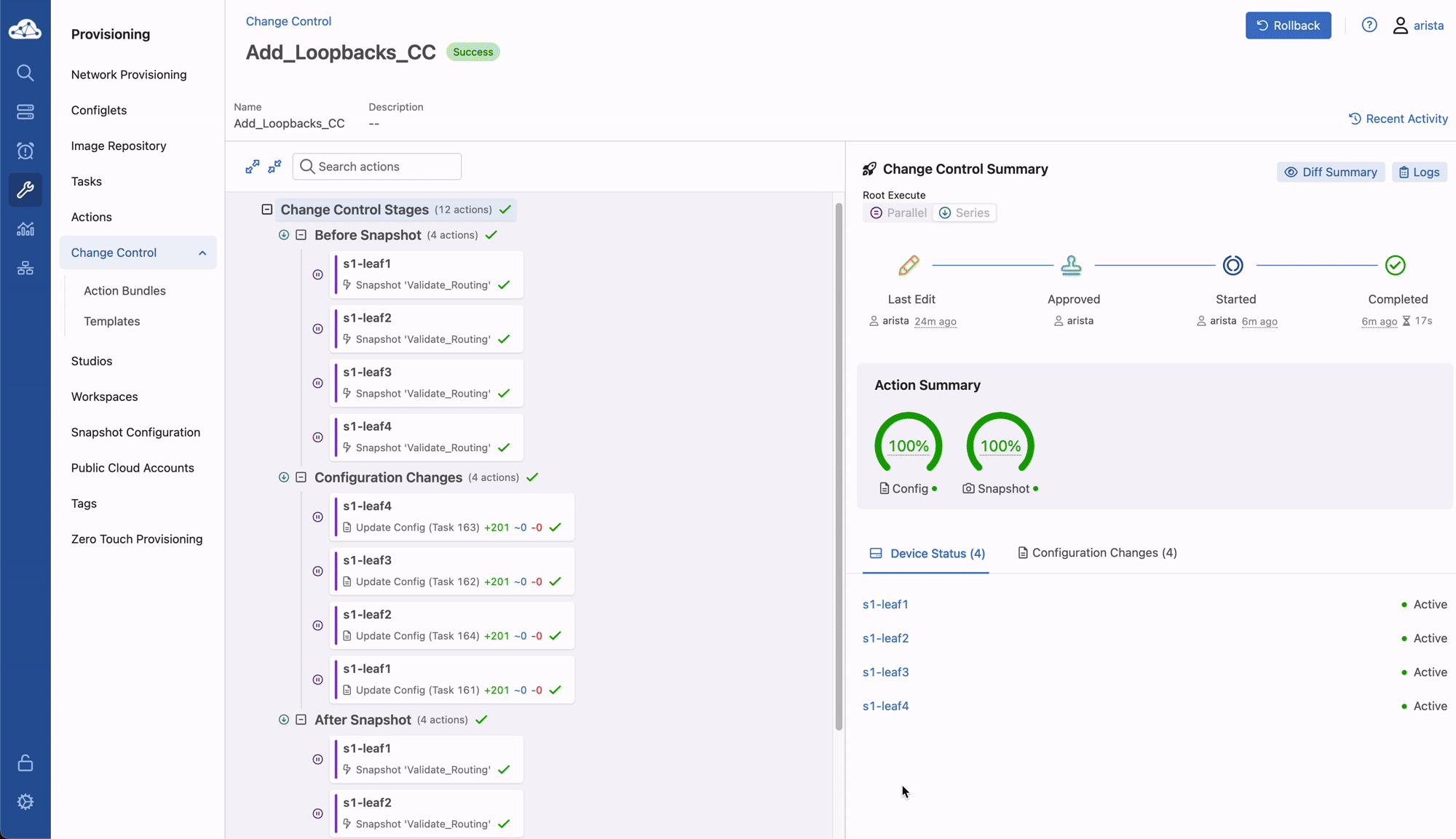Select Parallel root execute mode
The width and height of the screenshot is (1456, 839).
[898, 213]
